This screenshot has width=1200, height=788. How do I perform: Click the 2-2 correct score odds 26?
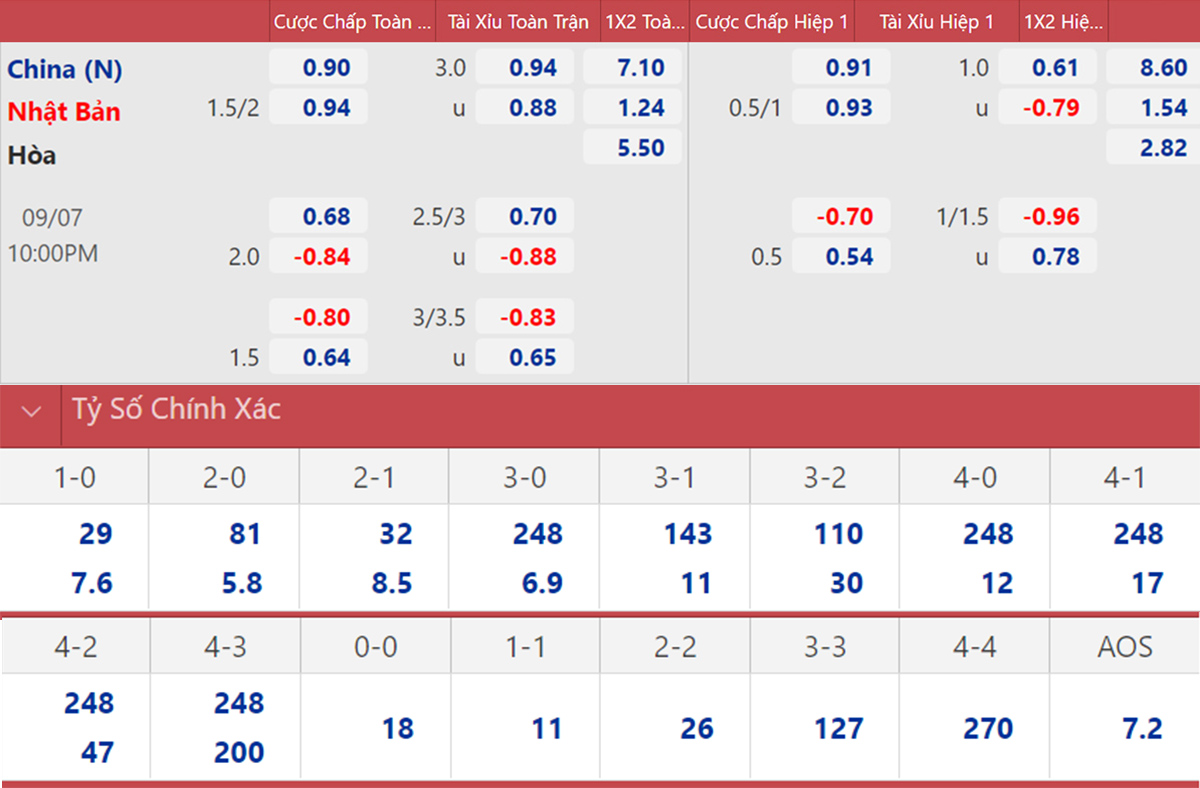tap(696, 728)
